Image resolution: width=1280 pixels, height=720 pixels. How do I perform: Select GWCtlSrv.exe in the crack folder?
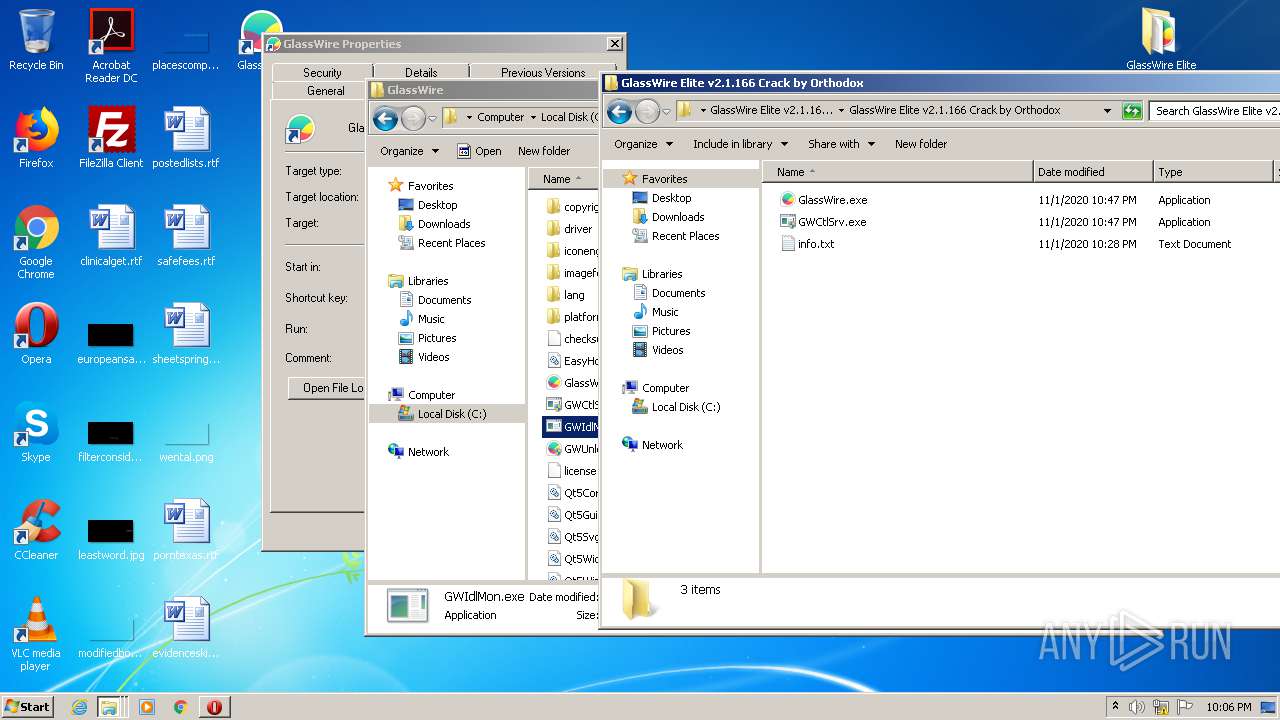[823, 222]
